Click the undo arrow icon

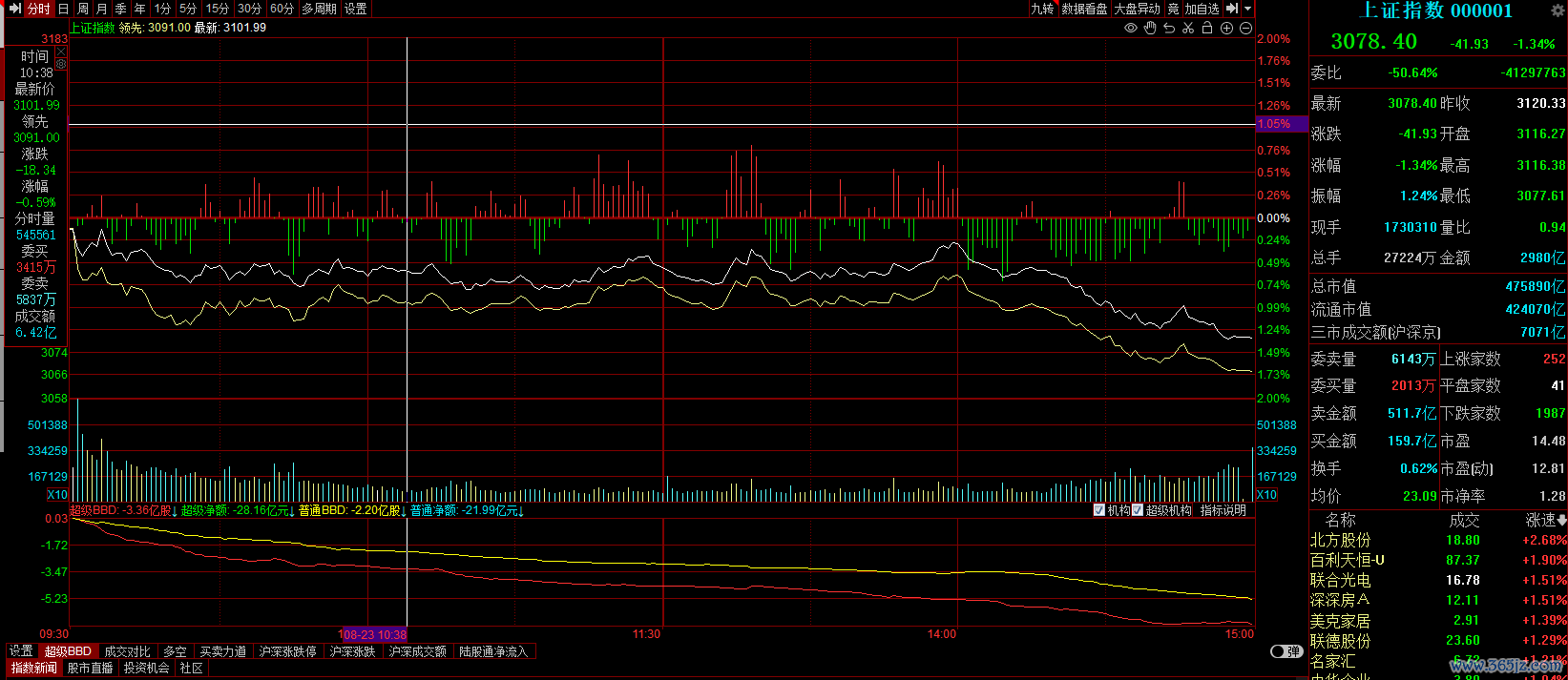pos(1169,29)
